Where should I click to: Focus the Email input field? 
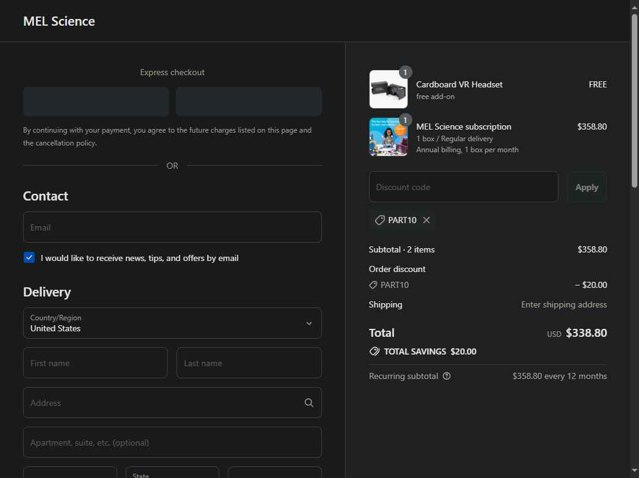(x=172, y=227)
